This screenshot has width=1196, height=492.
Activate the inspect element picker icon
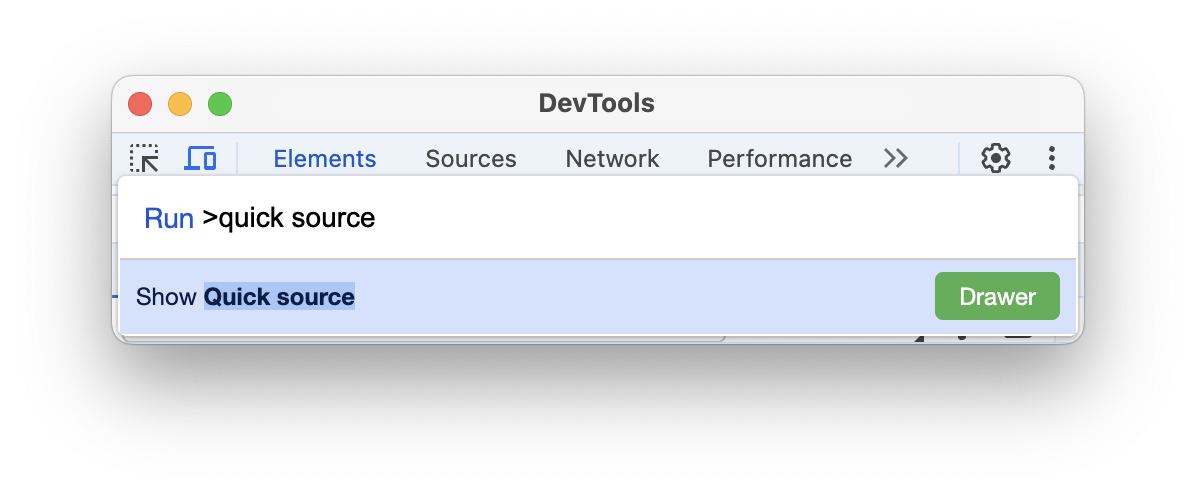point(145,158)
